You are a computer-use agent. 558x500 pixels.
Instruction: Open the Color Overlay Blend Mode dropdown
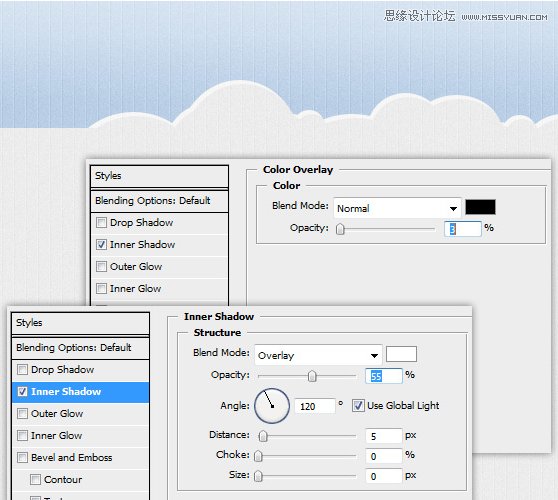tap(397, 208)
